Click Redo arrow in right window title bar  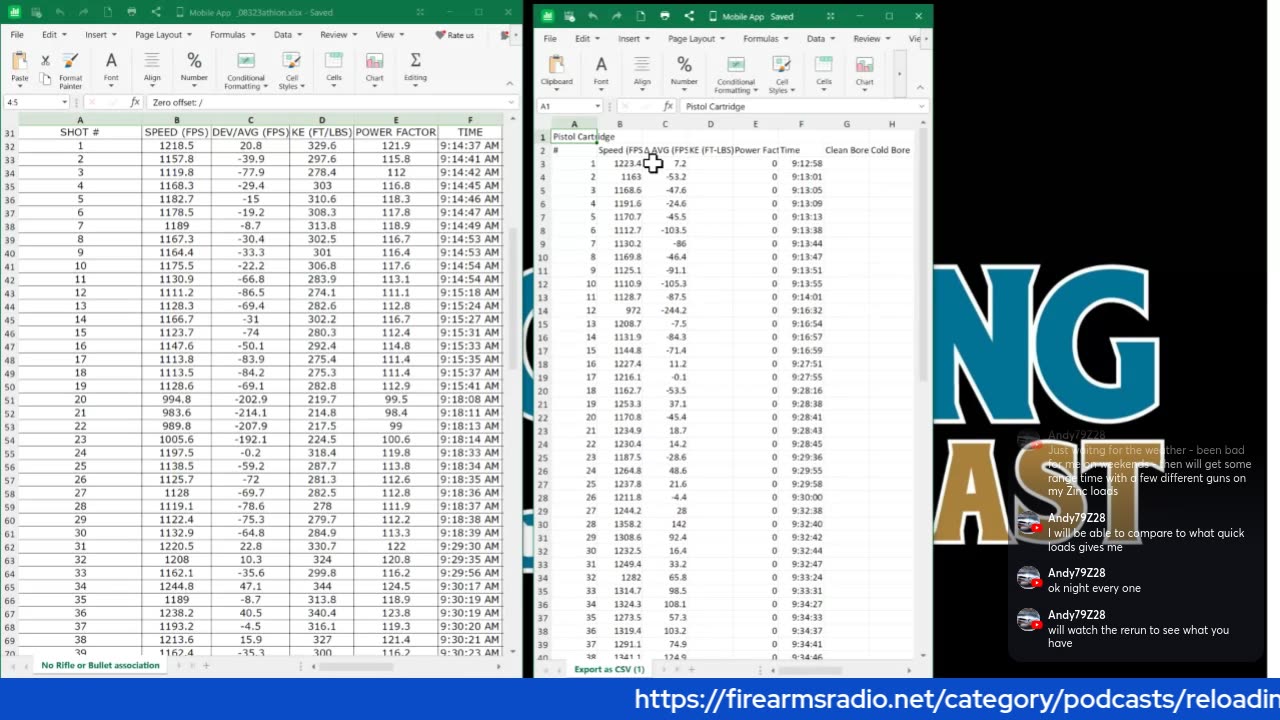point(617,16)
